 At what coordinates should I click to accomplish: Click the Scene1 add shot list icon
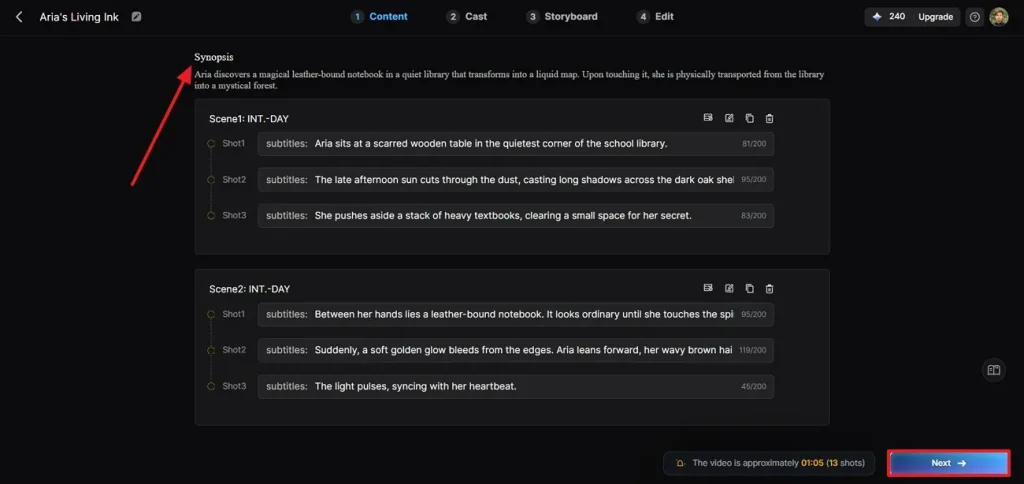point(708,118)
